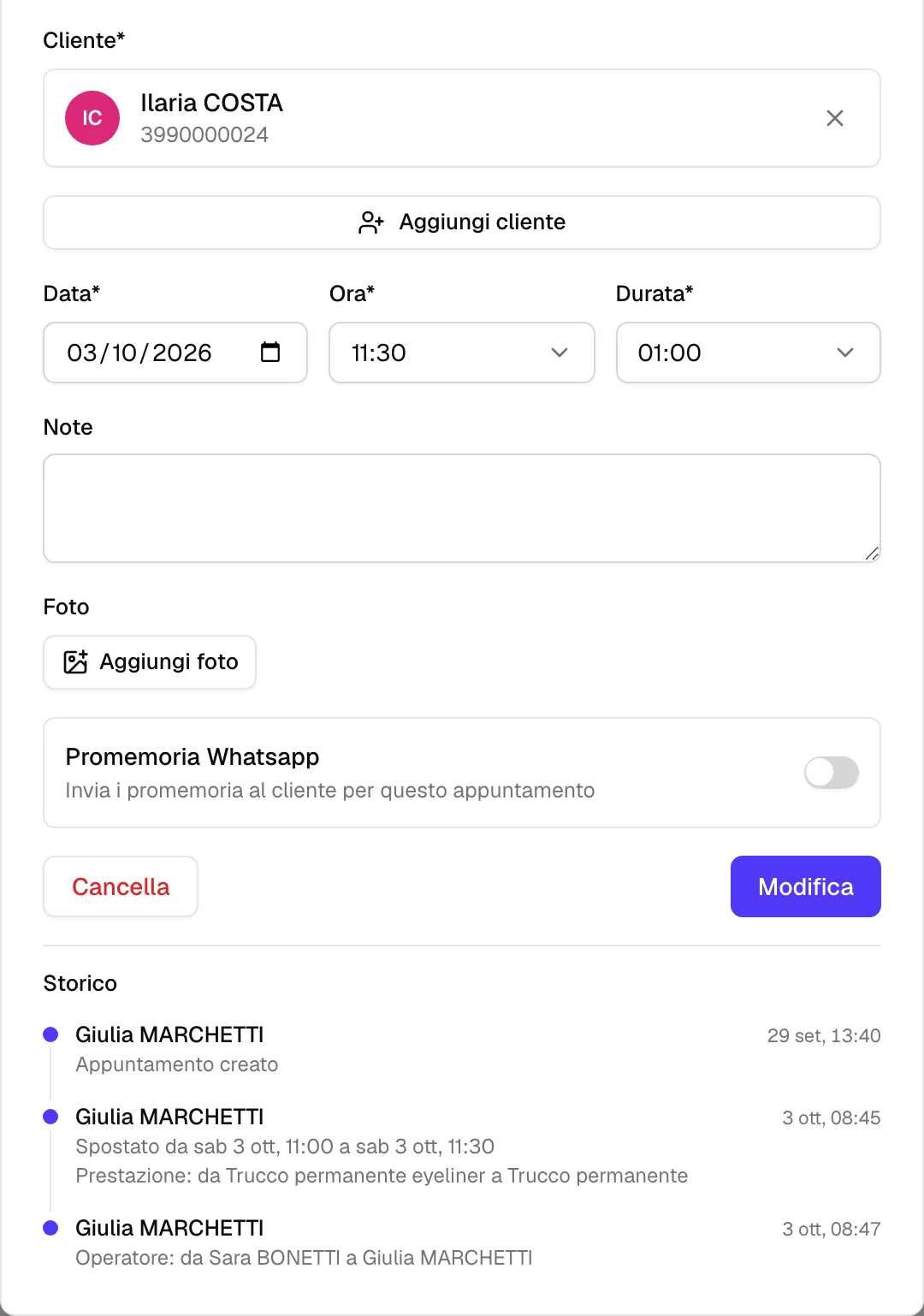
Task: Click the Modifica button
Action: click(806, 886)
